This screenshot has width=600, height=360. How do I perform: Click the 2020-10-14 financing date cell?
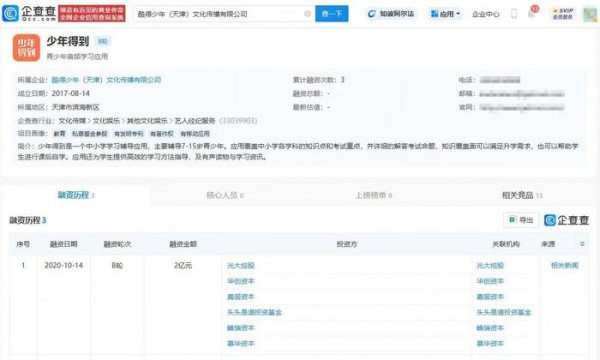pyautogui.click(x=64, y=266)
